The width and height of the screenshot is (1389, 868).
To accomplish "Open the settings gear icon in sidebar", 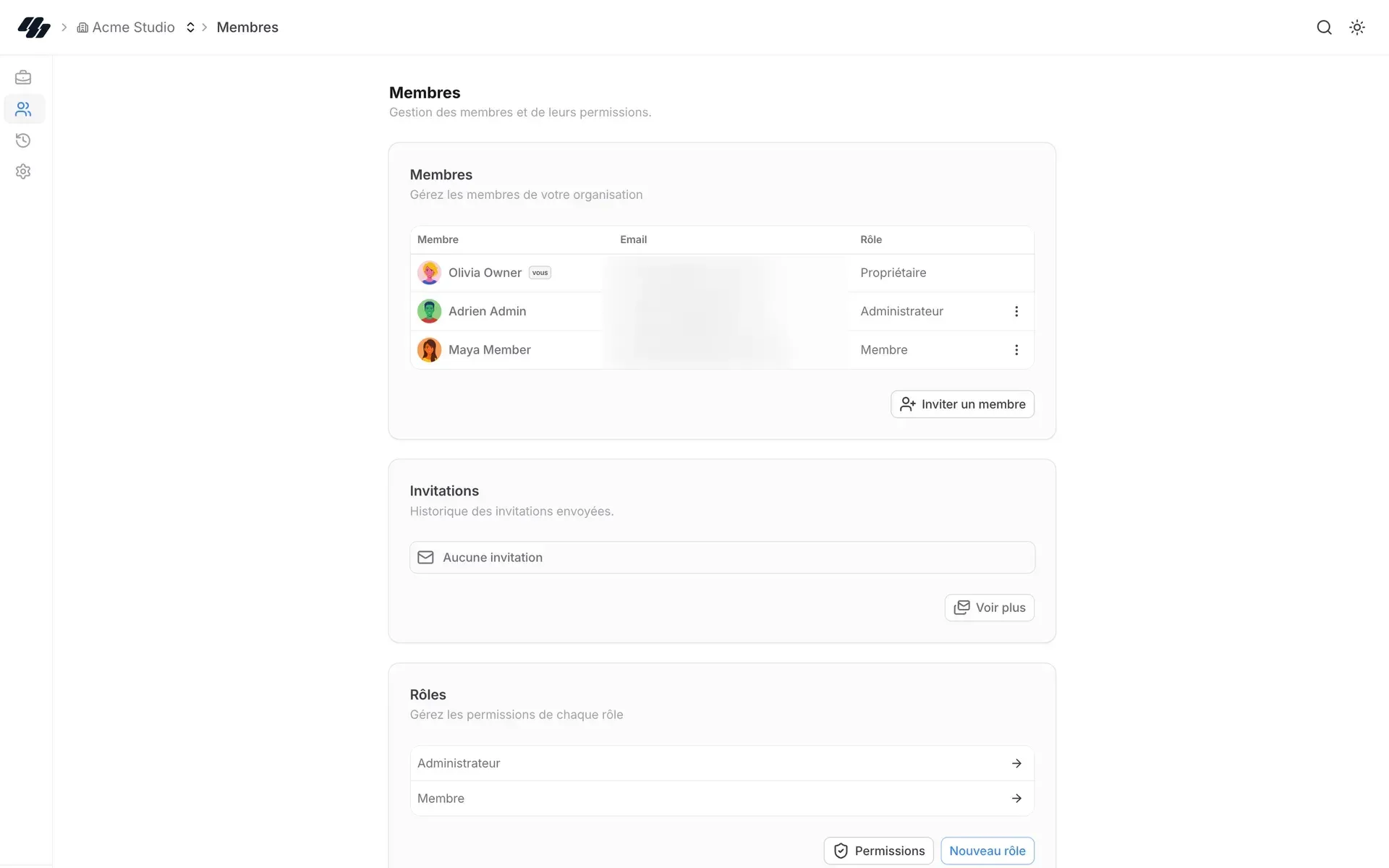I will [23, 171].
